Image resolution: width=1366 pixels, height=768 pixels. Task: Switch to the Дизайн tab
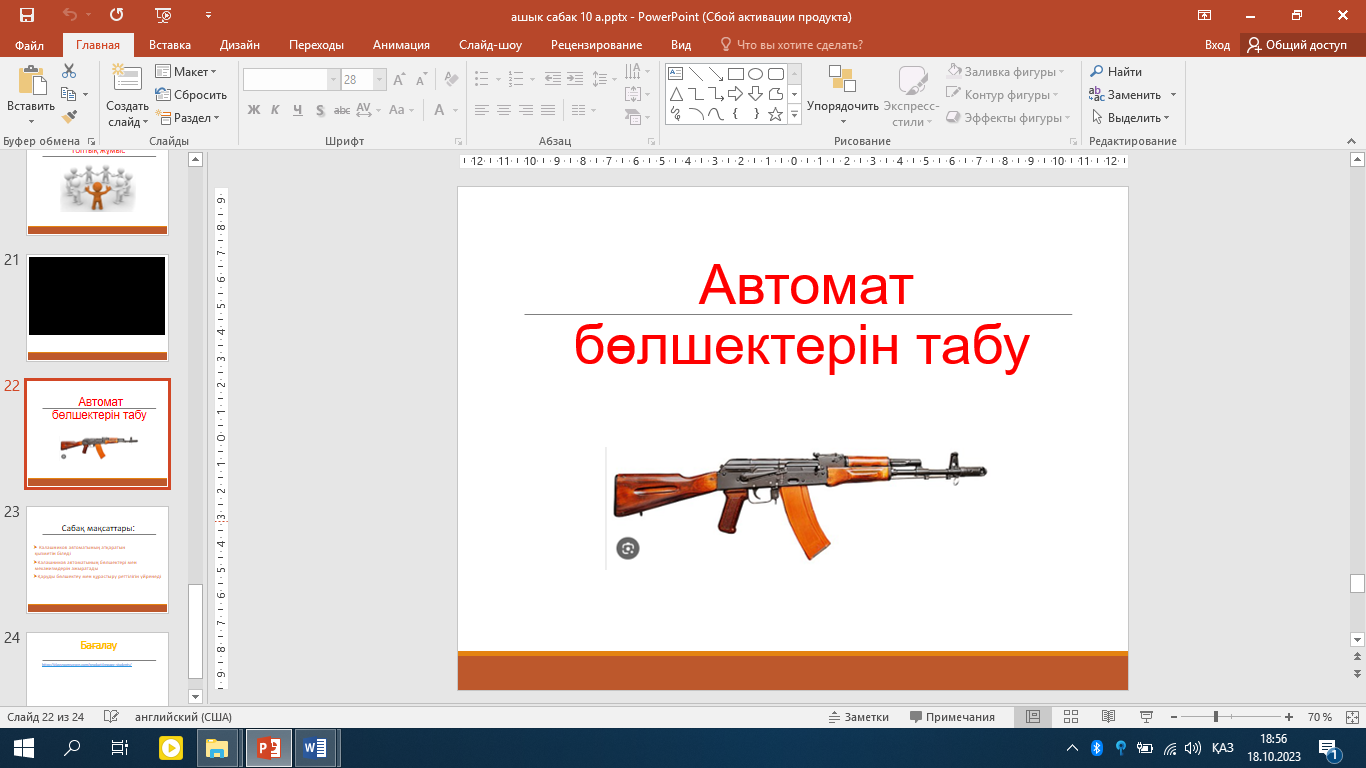coord(240,45)
